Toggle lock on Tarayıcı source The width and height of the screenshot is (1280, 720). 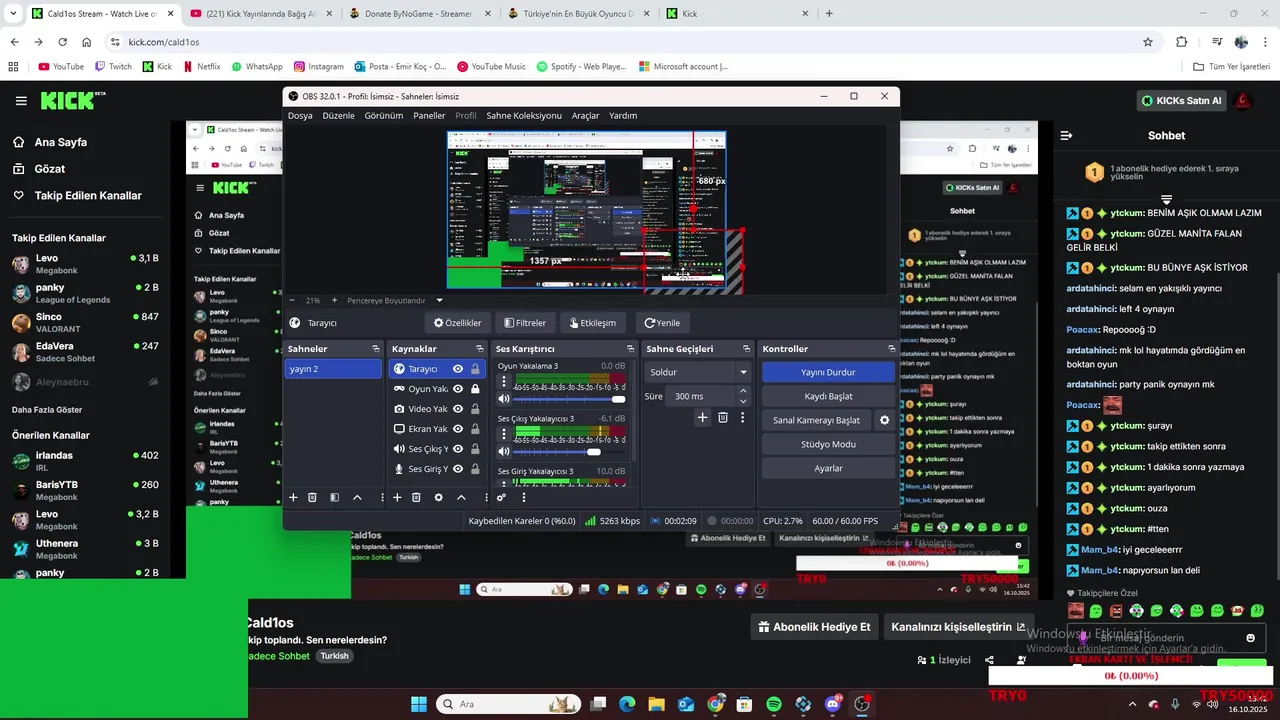point(475,369)
